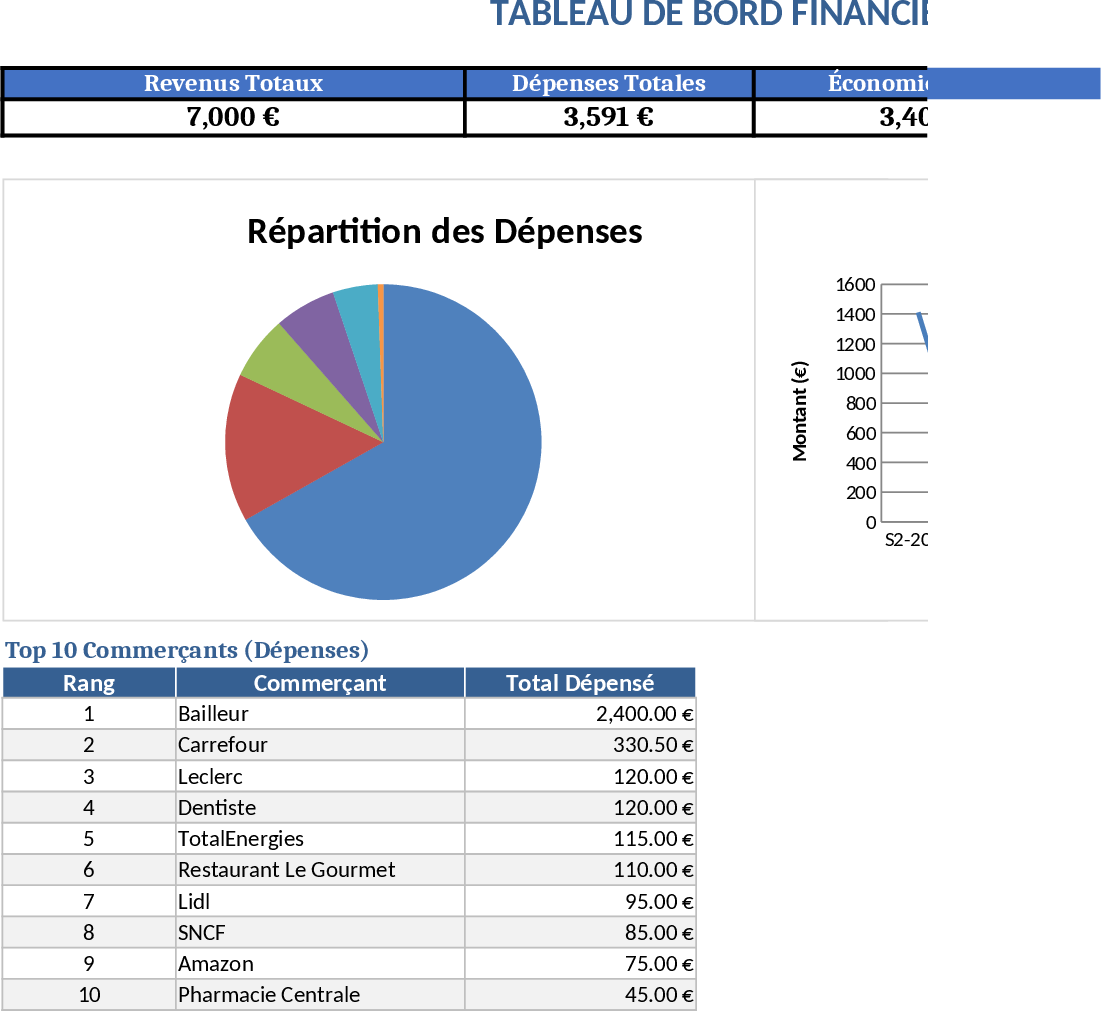
Task: Select the Top 10 Commerçants heading
Action: click(187, 650)
